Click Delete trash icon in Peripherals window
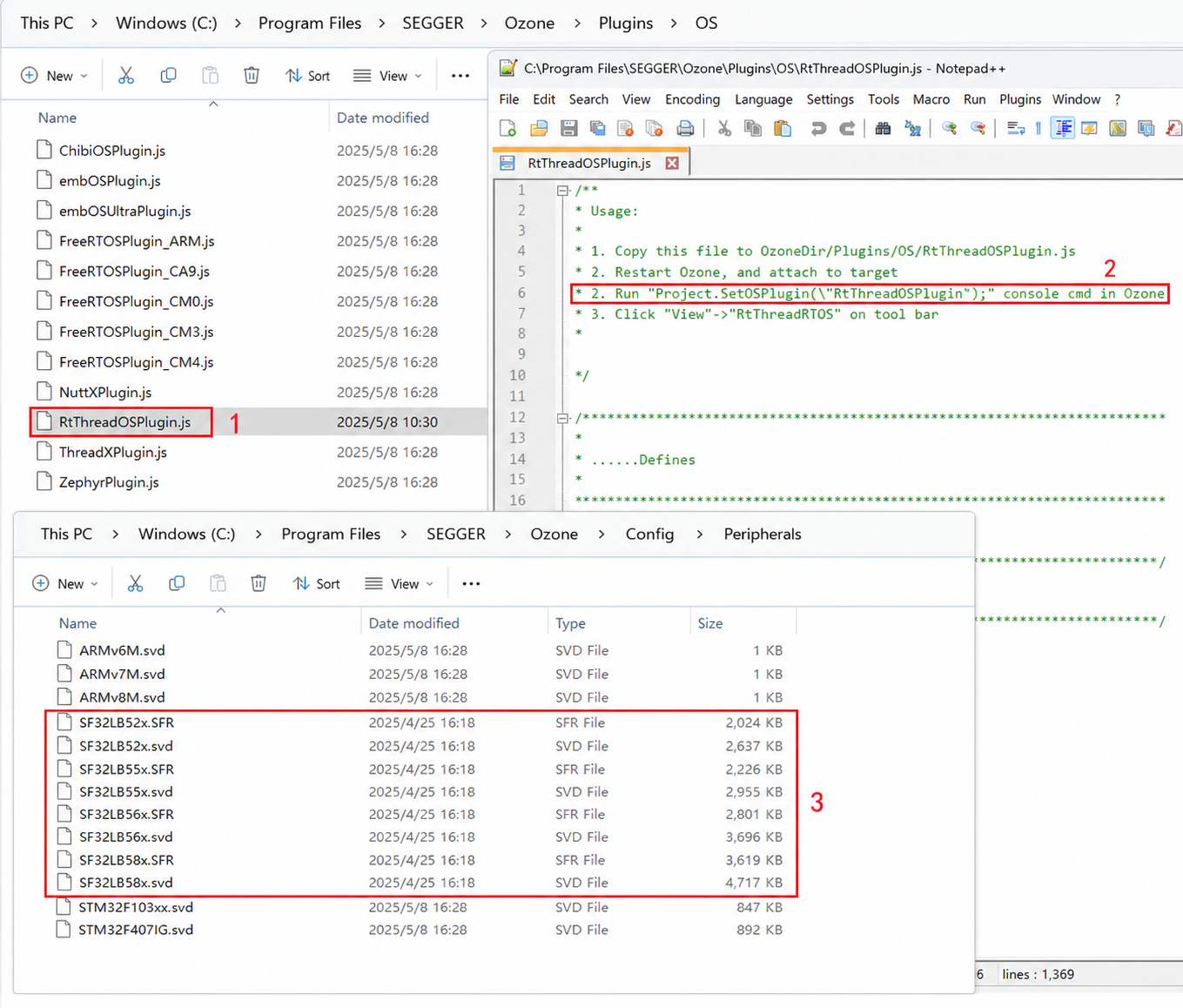The image size is (1183, 1008). pos(259,583)
